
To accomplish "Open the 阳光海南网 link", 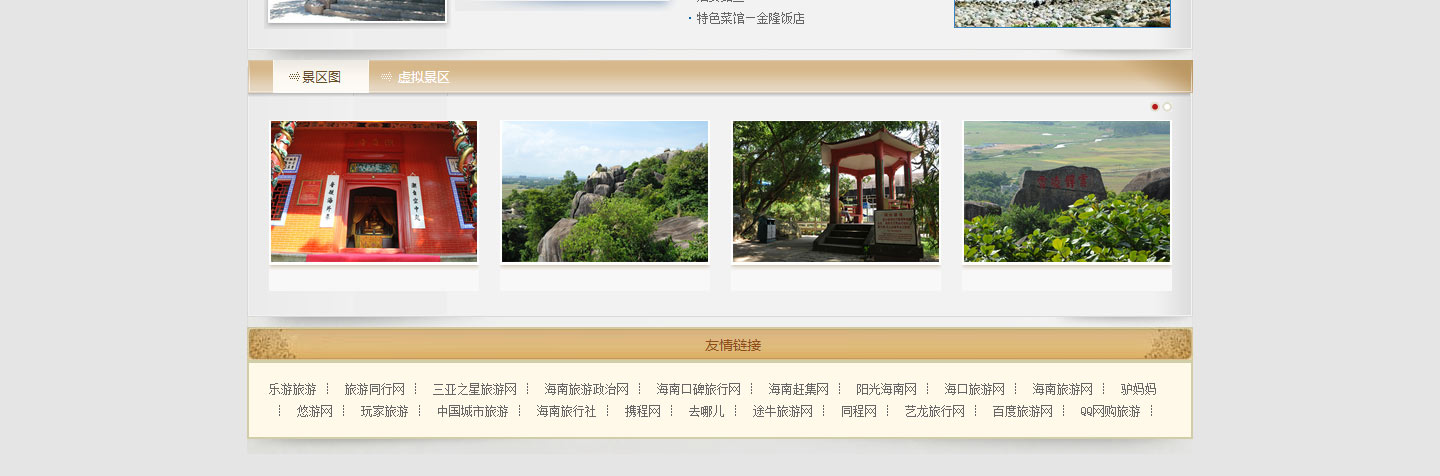I will click(x=886, y=389).
